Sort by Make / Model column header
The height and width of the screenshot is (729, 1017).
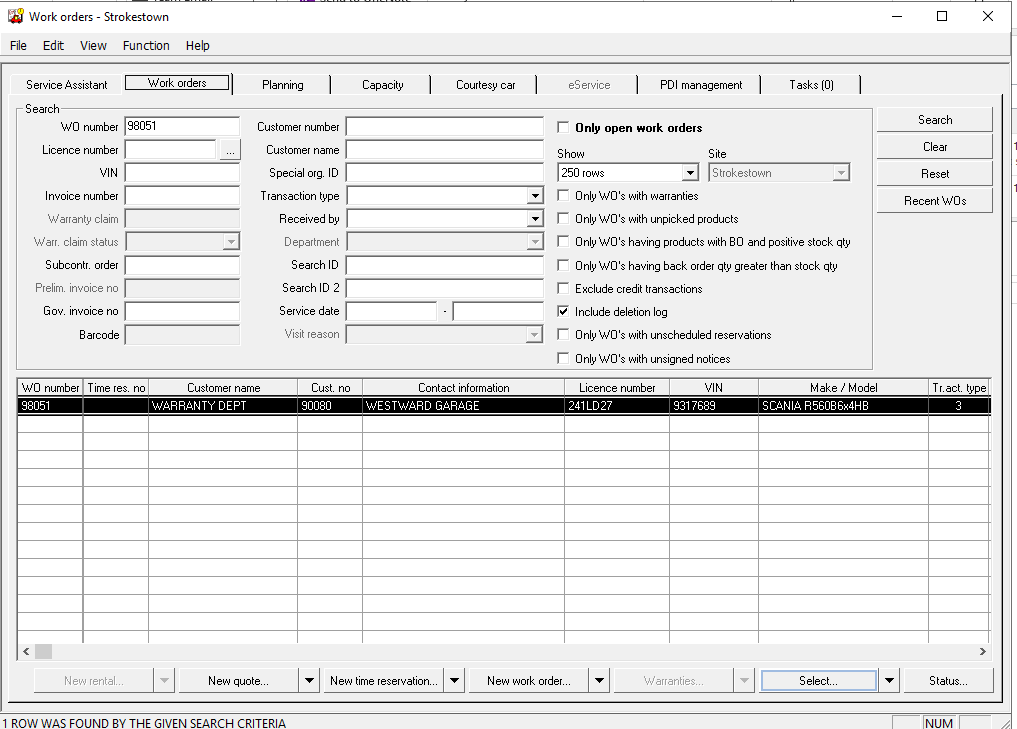[843, 388]
